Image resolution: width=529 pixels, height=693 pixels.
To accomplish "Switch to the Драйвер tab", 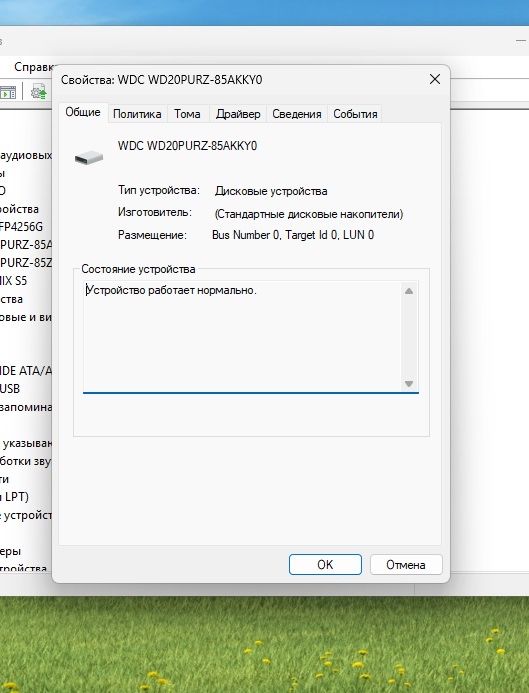I will pyautogui.click(x=238, y=114).
